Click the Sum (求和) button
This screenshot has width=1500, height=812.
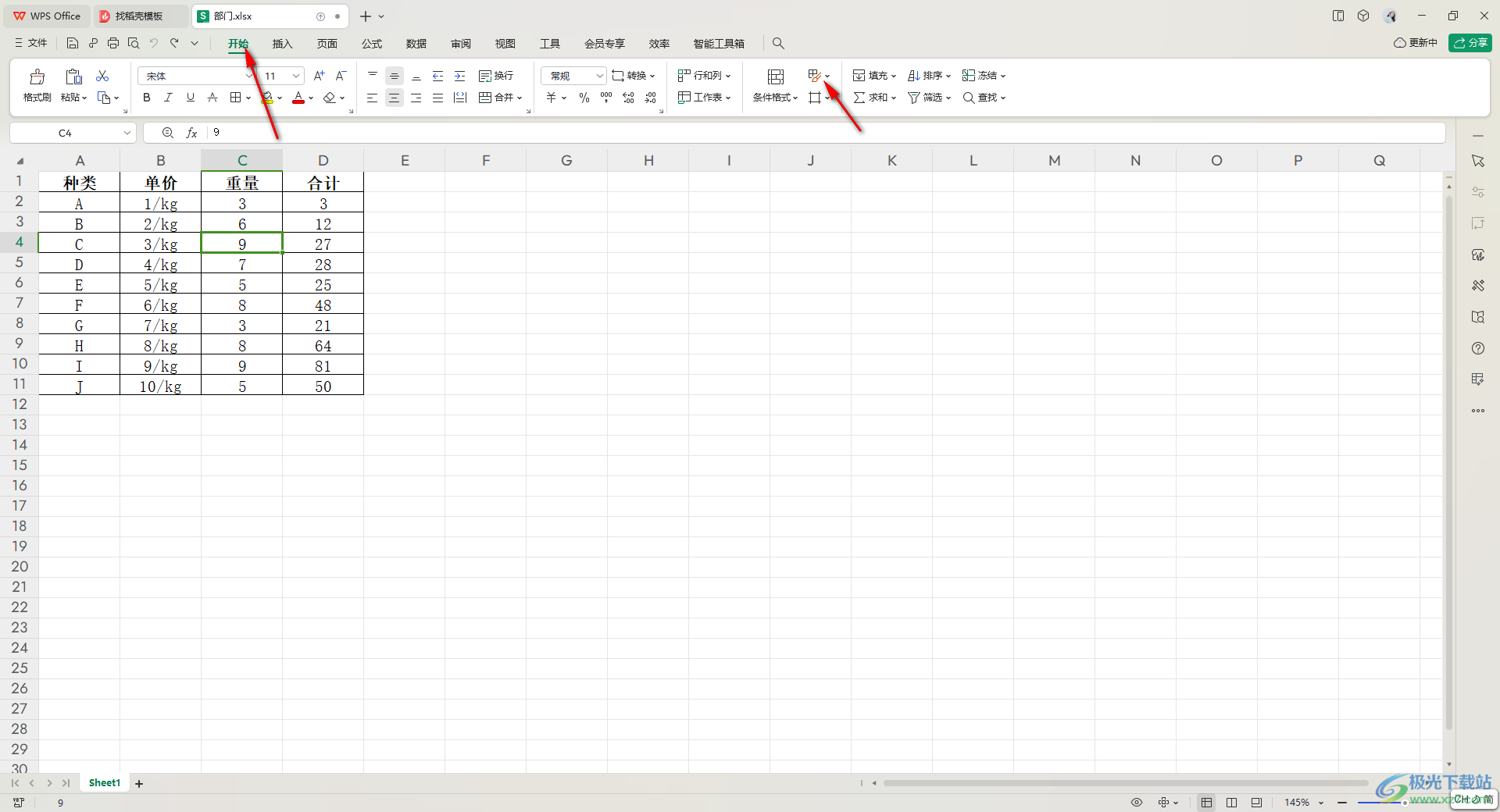click(x=874, y=98)
